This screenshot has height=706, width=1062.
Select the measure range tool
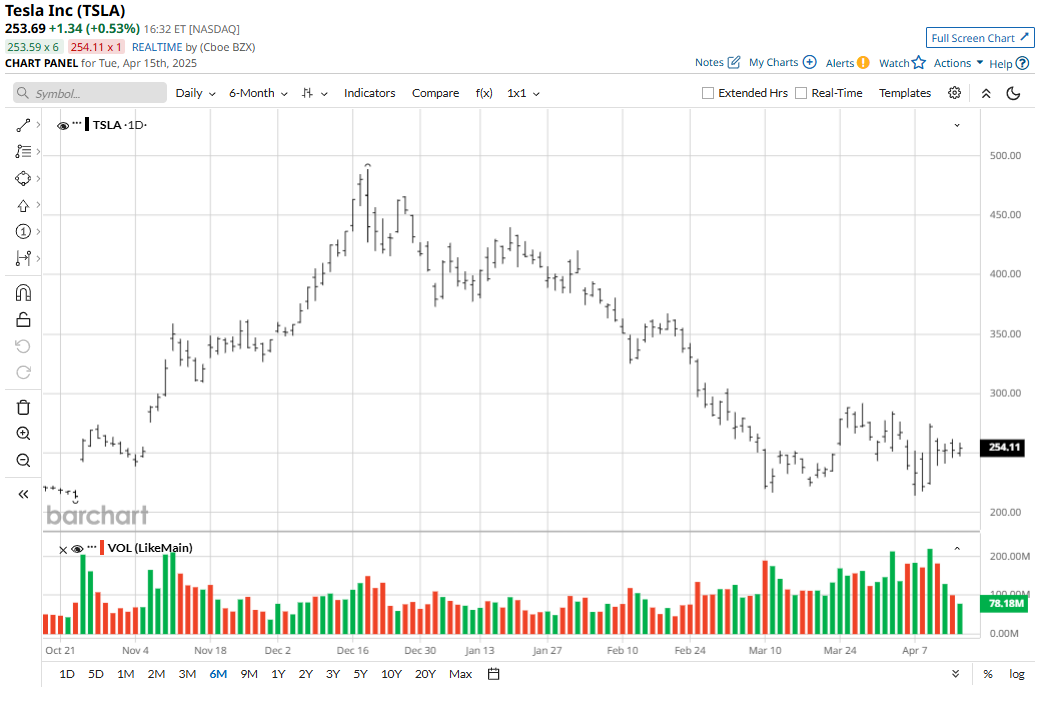click(23, 258)
